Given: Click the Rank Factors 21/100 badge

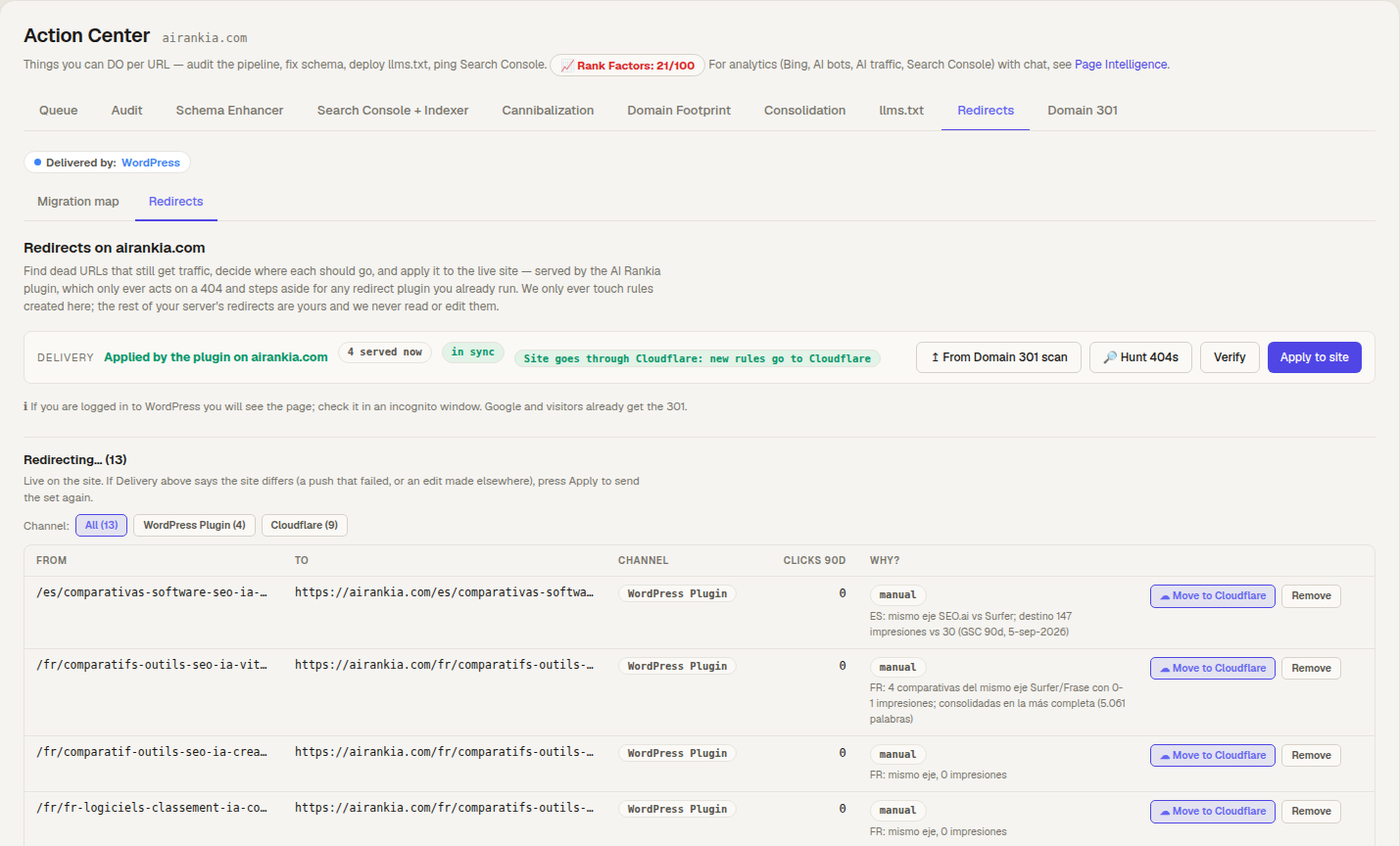Looking at the screenshot, I should pyautogui.click(x=628, y=66).
